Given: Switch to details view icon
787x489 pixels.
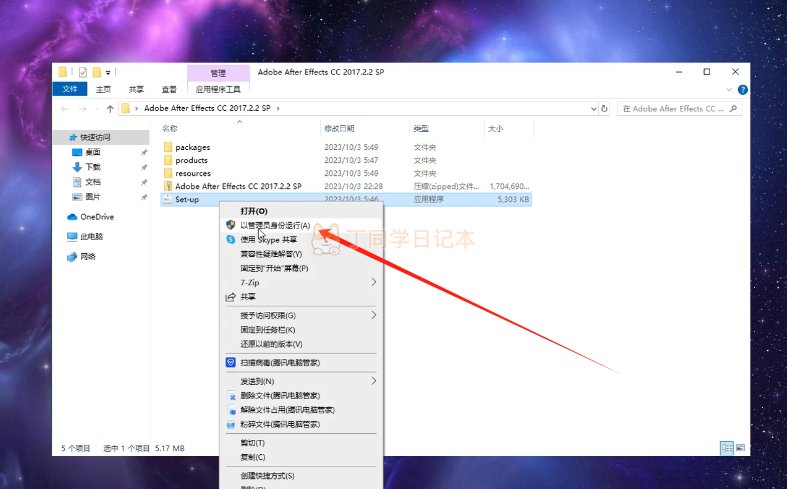Looking at the screenshot, I should click(726, 448).
